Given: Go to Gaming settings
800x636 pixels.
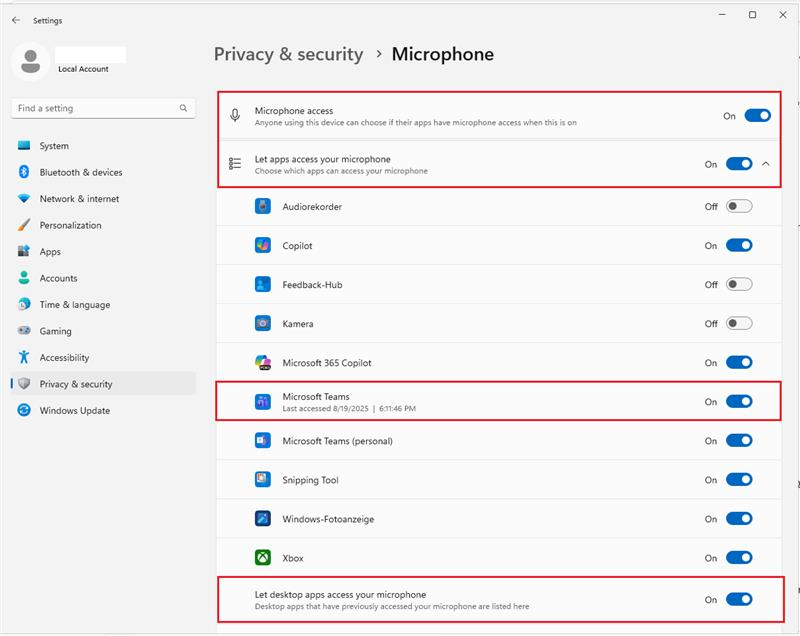Looking at the screenshot, I should click(103, 331).
